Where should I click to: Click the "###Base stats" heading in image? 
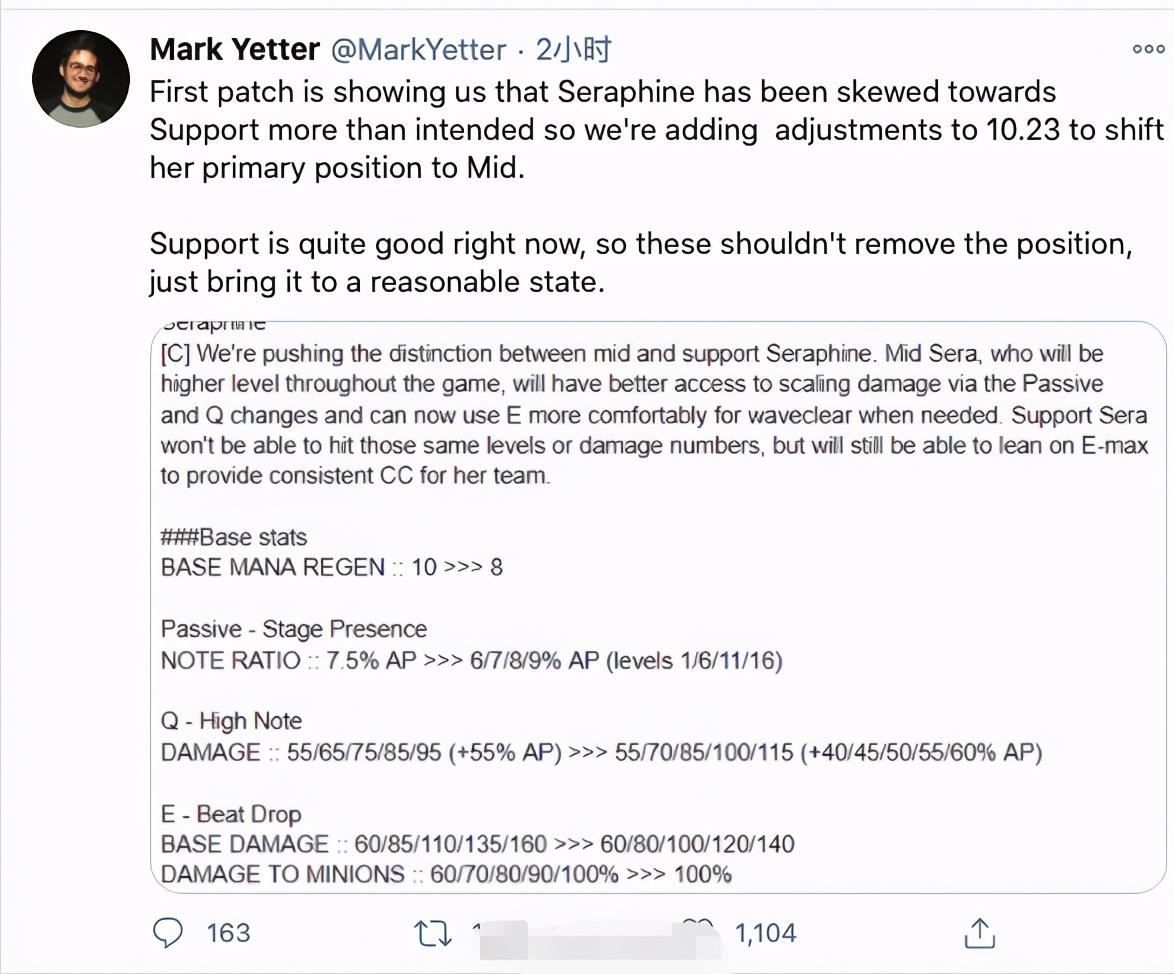click(233, 537)
